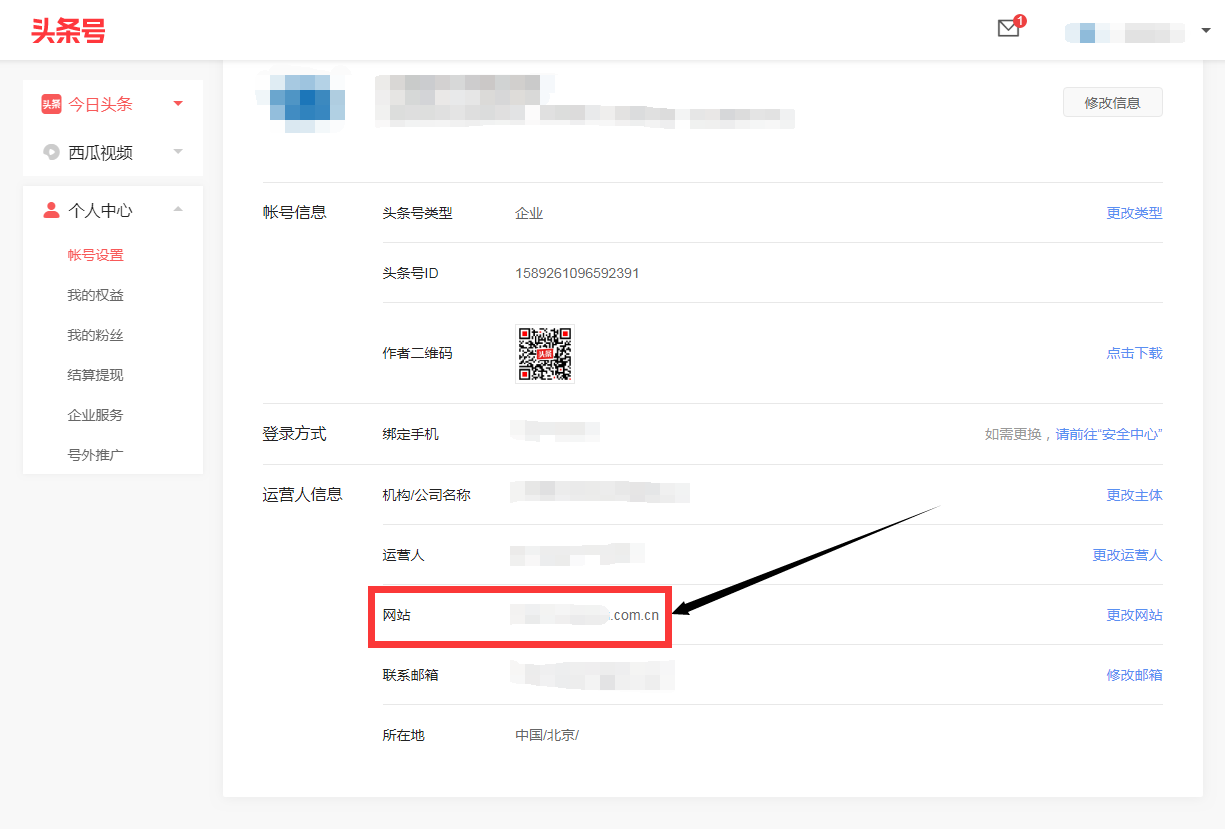Expand the 西瓜视频 menu arrow
The image size is (1225, 829).
178,152
